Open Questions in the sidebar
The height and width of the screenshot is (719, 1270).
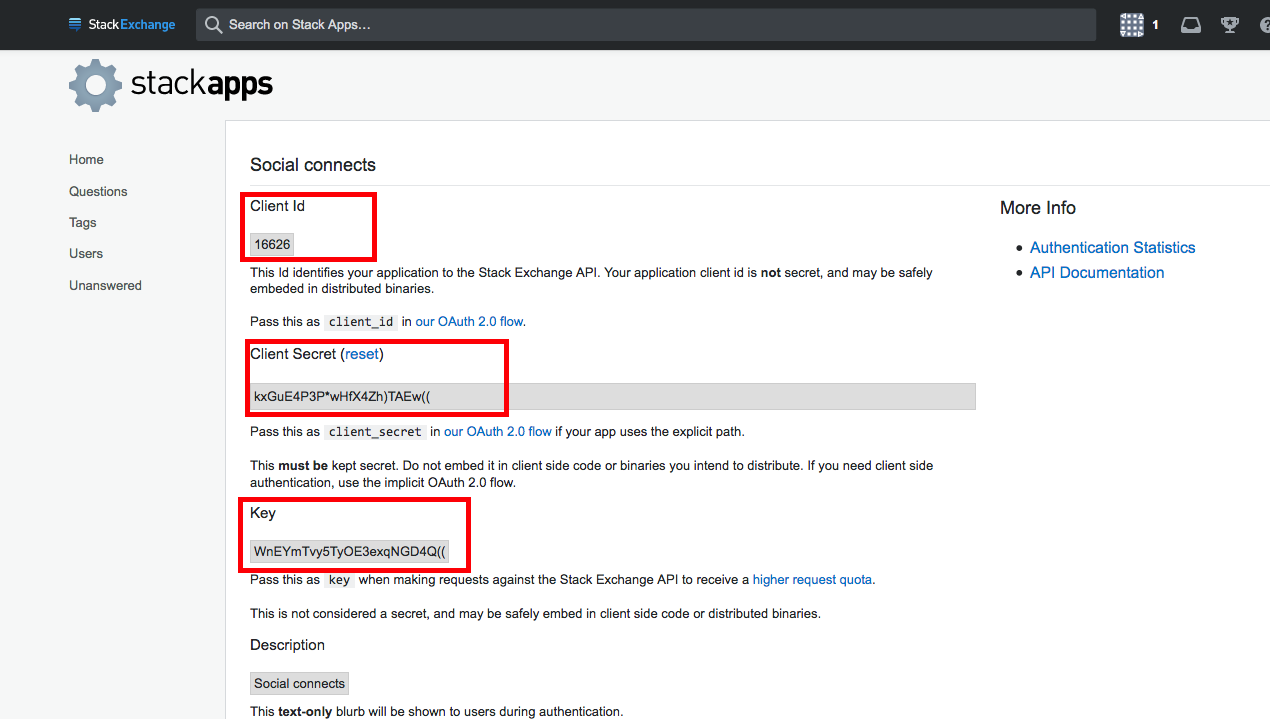[98, 191]
